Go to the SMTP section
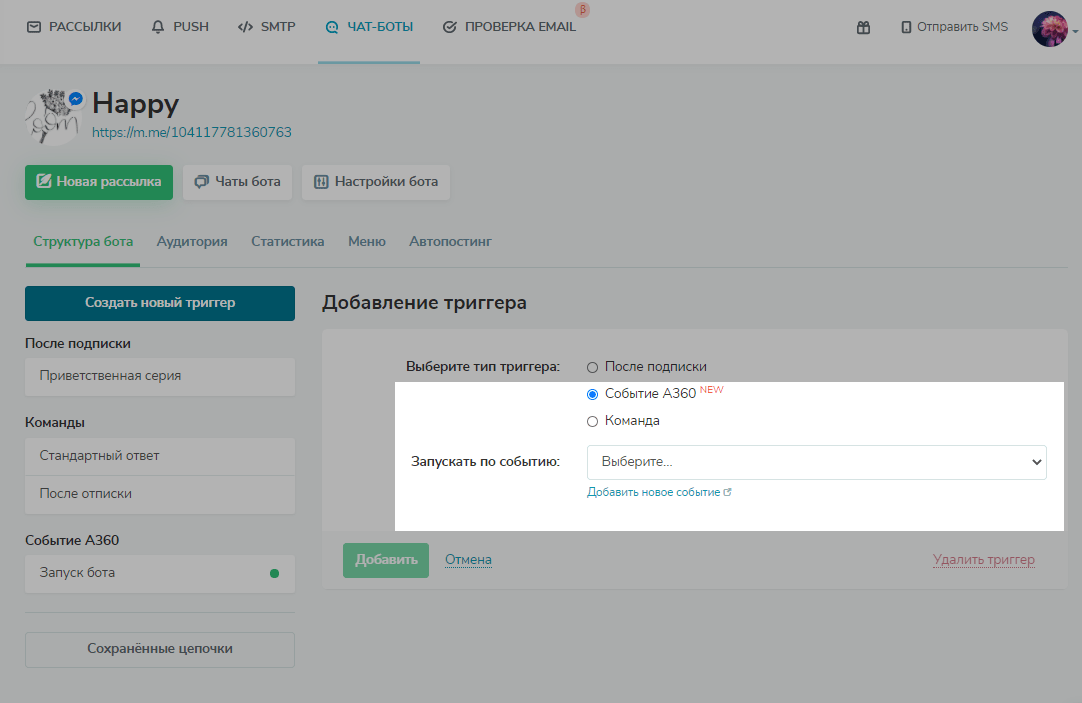 click(267, 27)
